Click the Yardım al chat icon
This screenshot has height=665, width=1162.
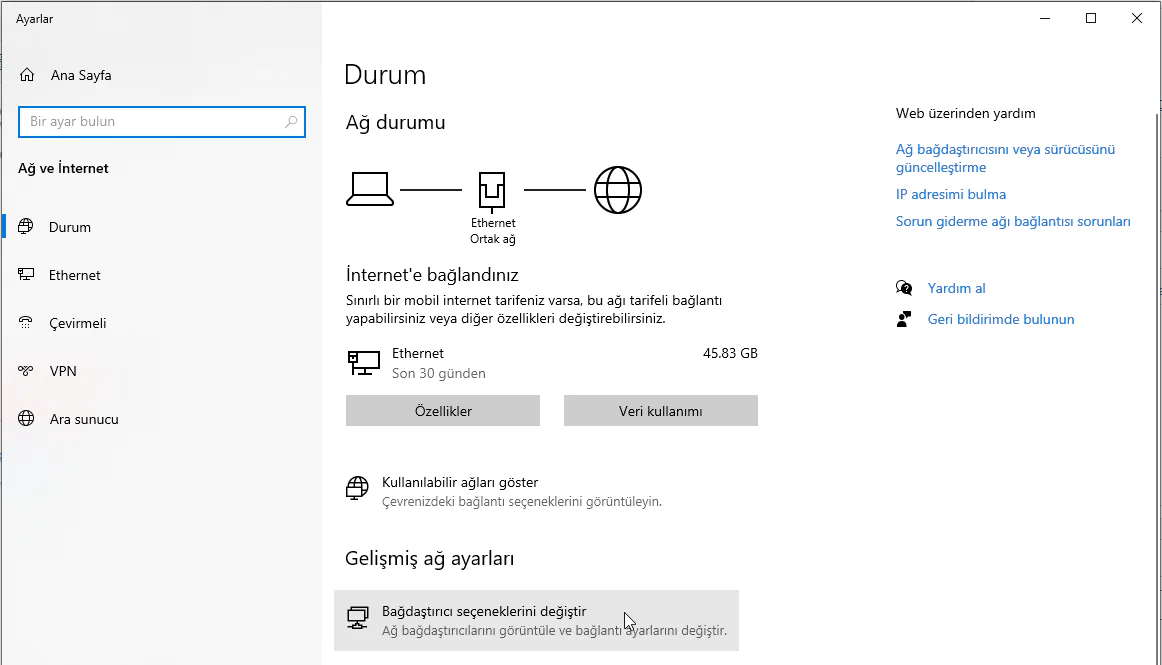click(904, 288)
